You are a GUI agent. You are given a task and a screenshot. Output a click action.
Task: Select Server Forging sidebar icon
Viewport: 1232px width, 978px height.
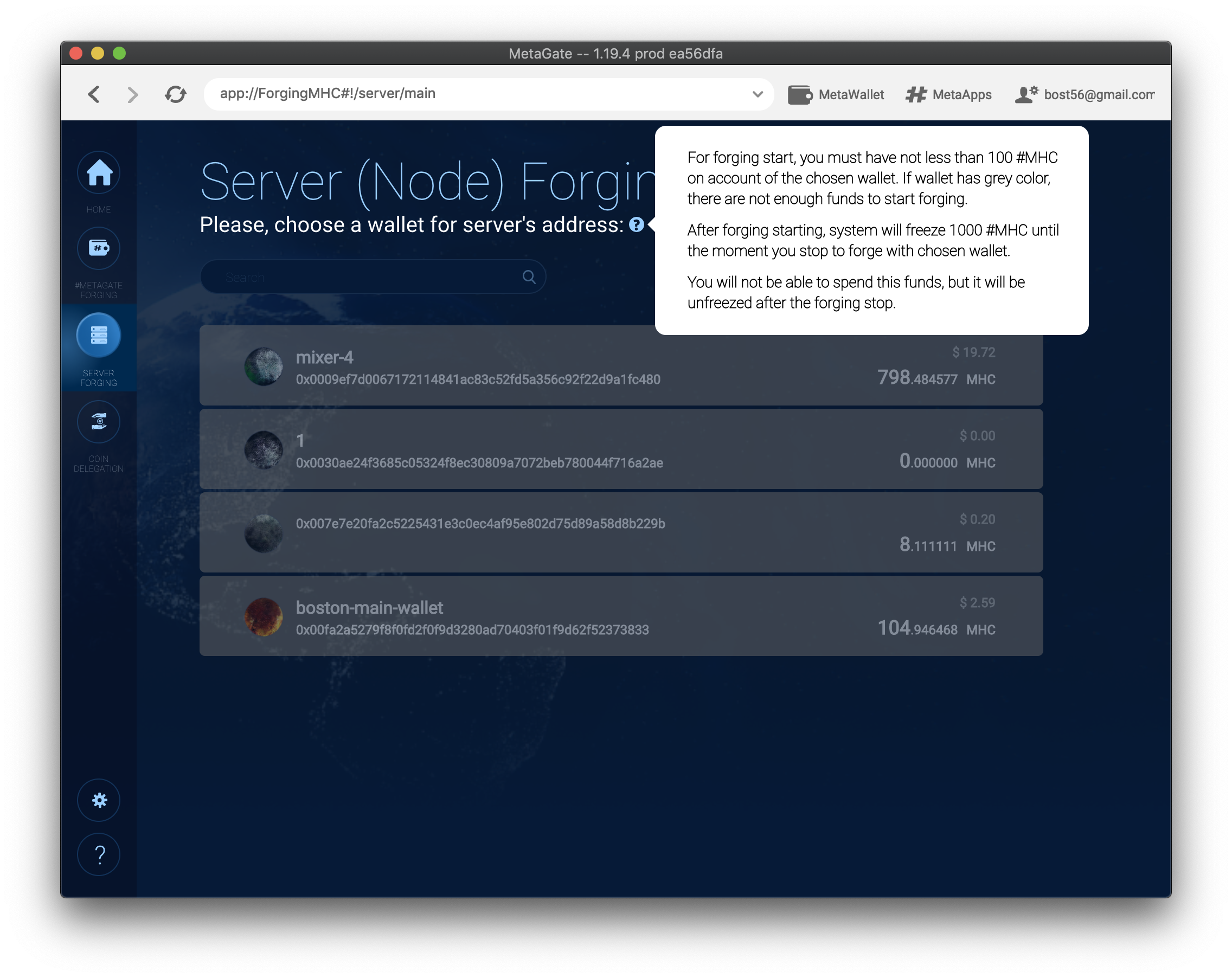[99, 336]
